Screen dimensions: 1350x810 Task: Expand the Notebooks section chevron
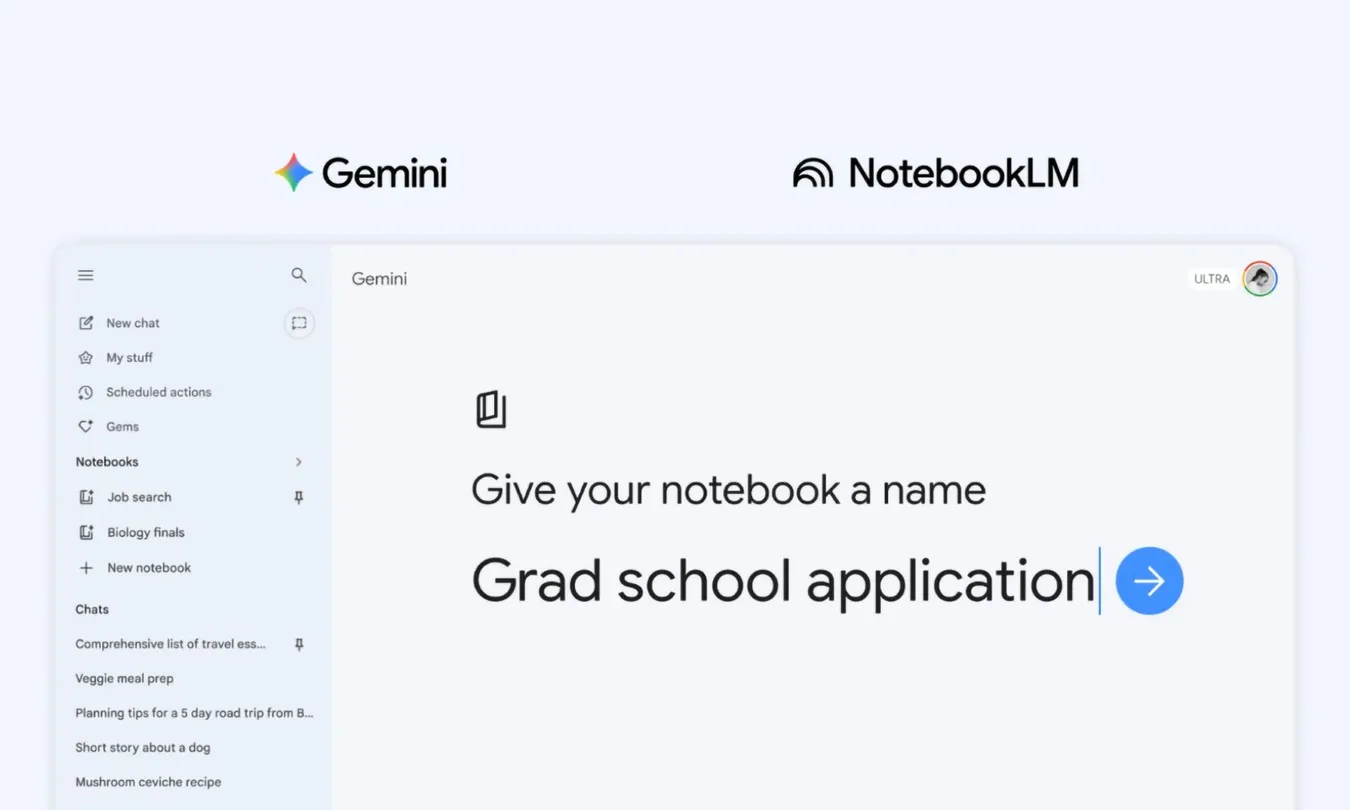coord(298,462)
